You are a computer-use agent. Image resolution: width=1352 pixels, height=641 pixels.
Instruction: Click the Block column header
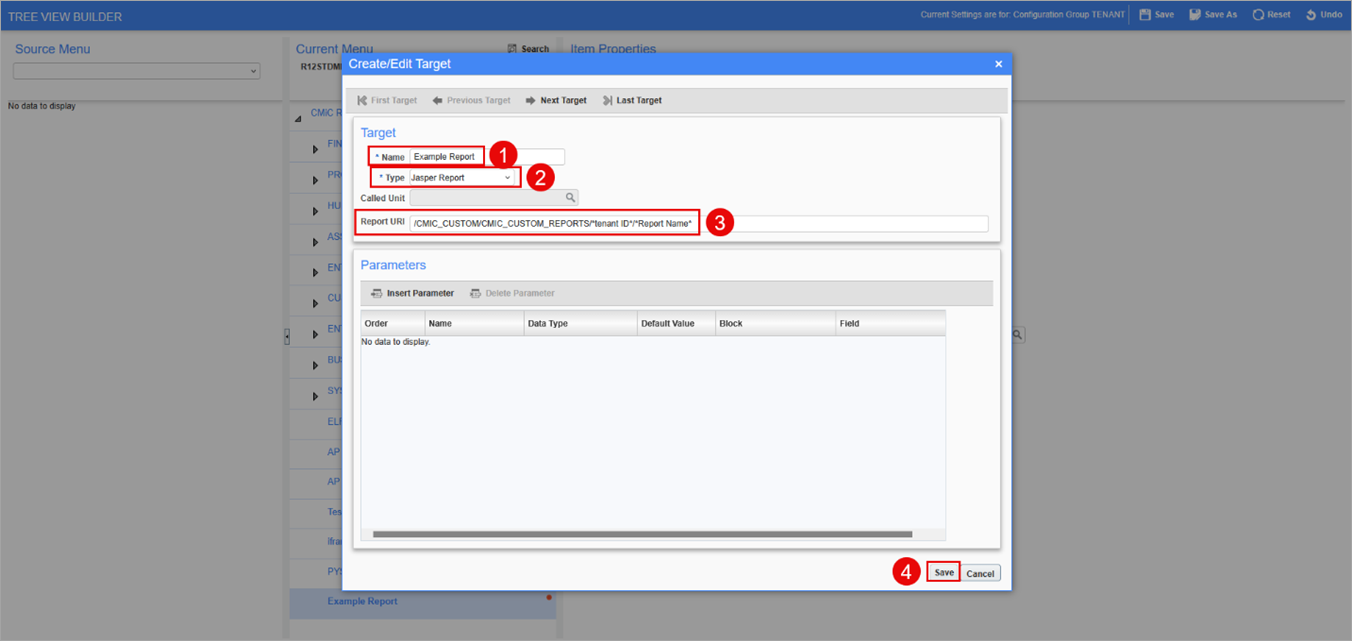tap(776, 324)
